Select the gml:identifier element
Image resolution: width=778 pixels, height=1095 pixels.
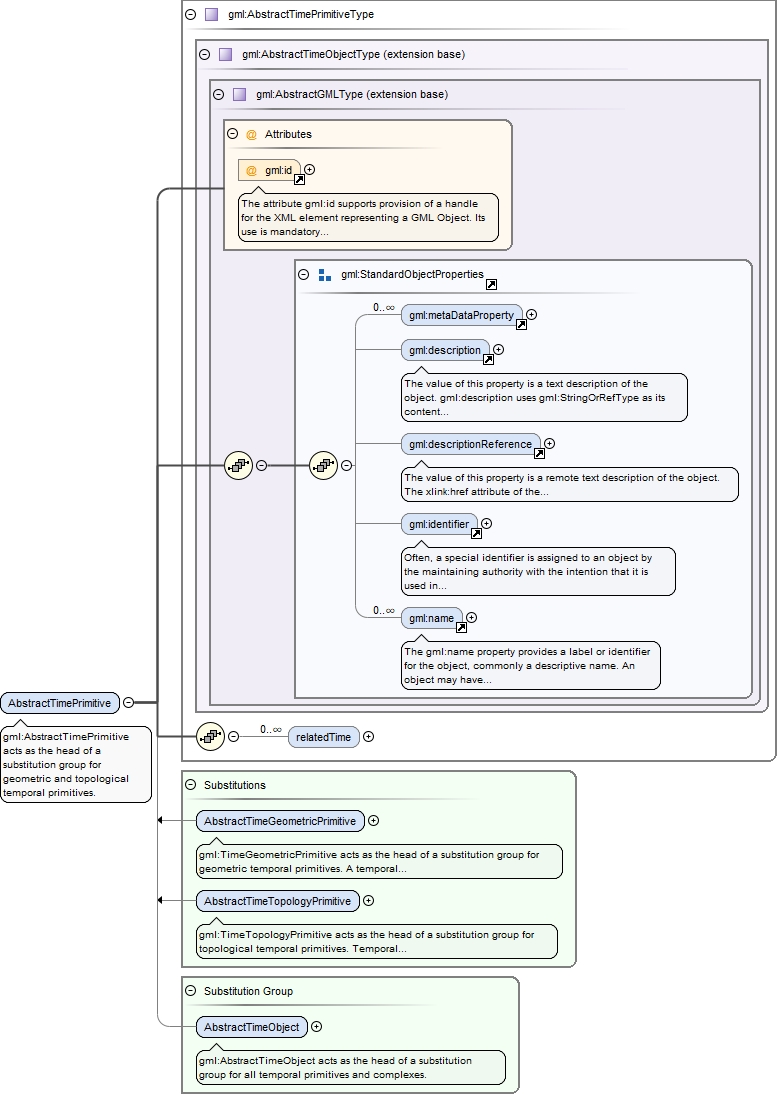point(439,524)
